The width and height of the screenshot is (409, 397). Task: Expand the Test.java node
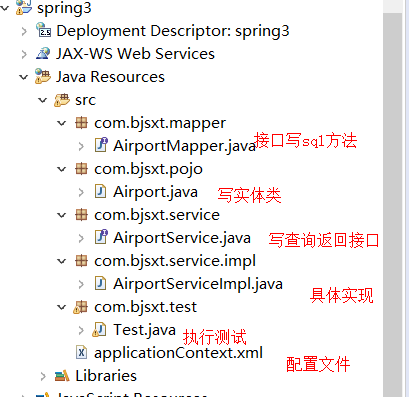[81, 330]
